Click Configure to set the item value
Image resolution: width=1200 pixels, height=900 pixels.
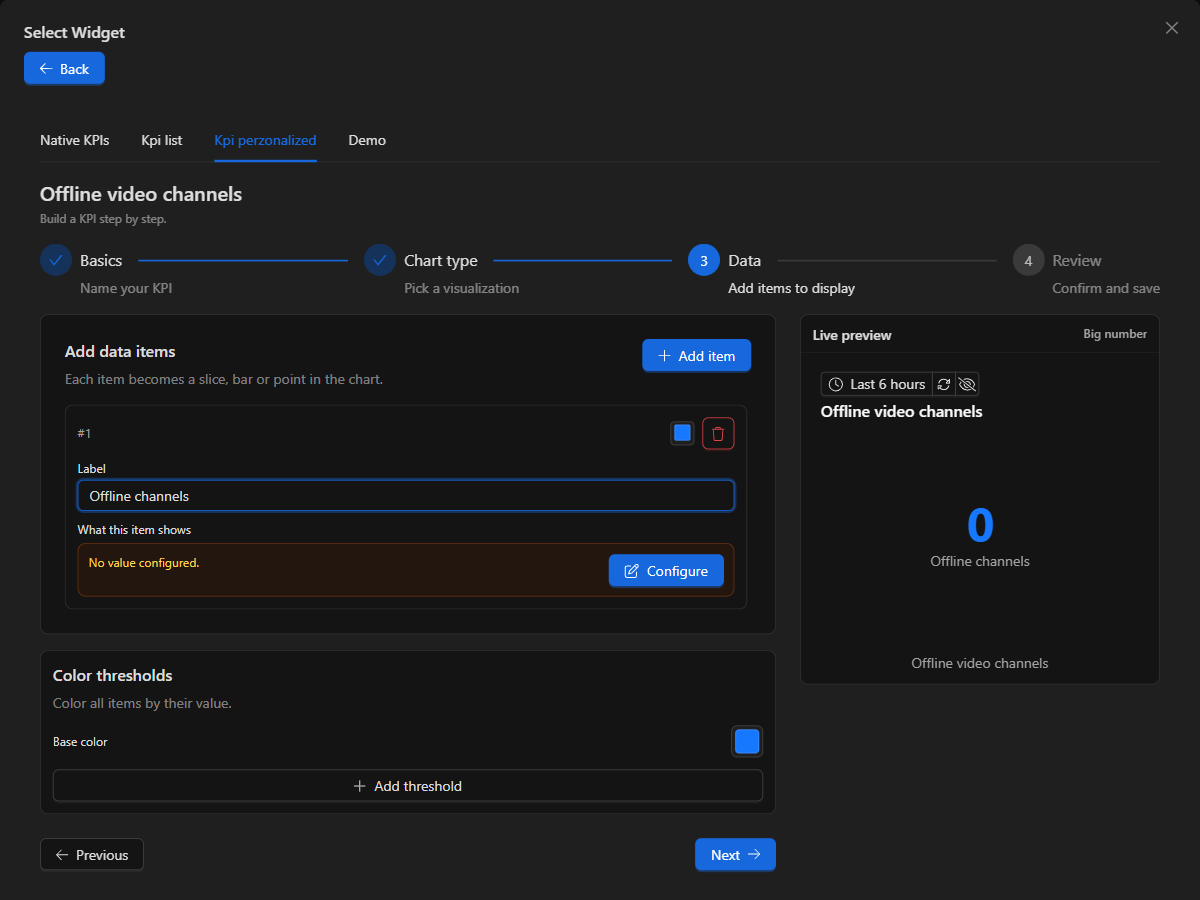[666, 571]
